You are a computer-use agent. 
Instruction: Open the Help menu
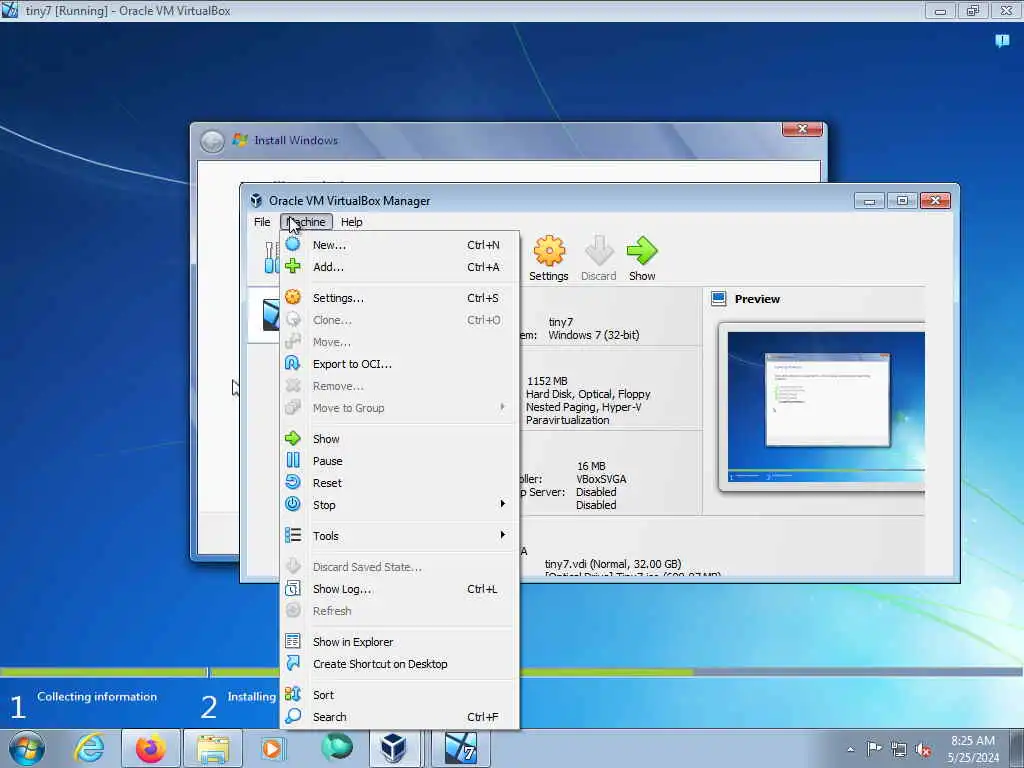(351, 222)
